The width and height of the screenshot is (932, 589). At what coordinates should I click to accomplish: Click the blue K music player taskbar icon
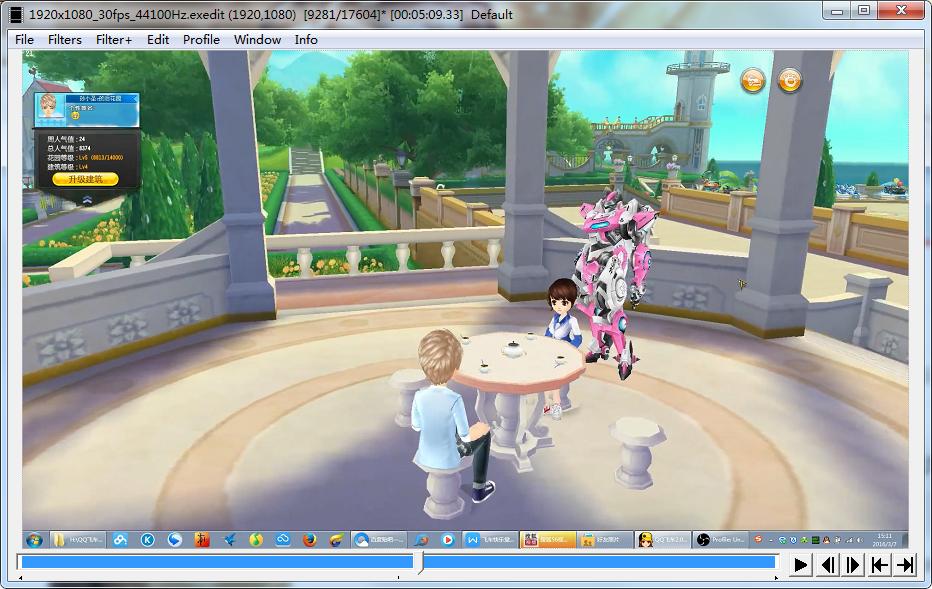coord(147,540)
